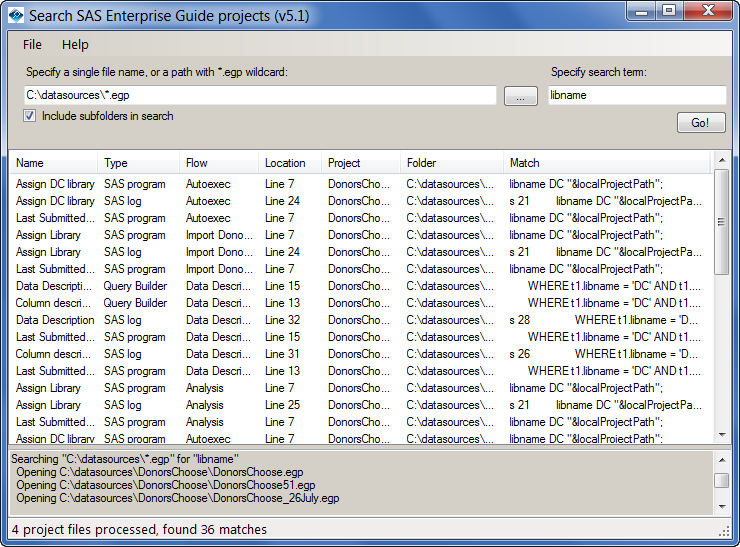Sort by the Match column header

(606, 163)
